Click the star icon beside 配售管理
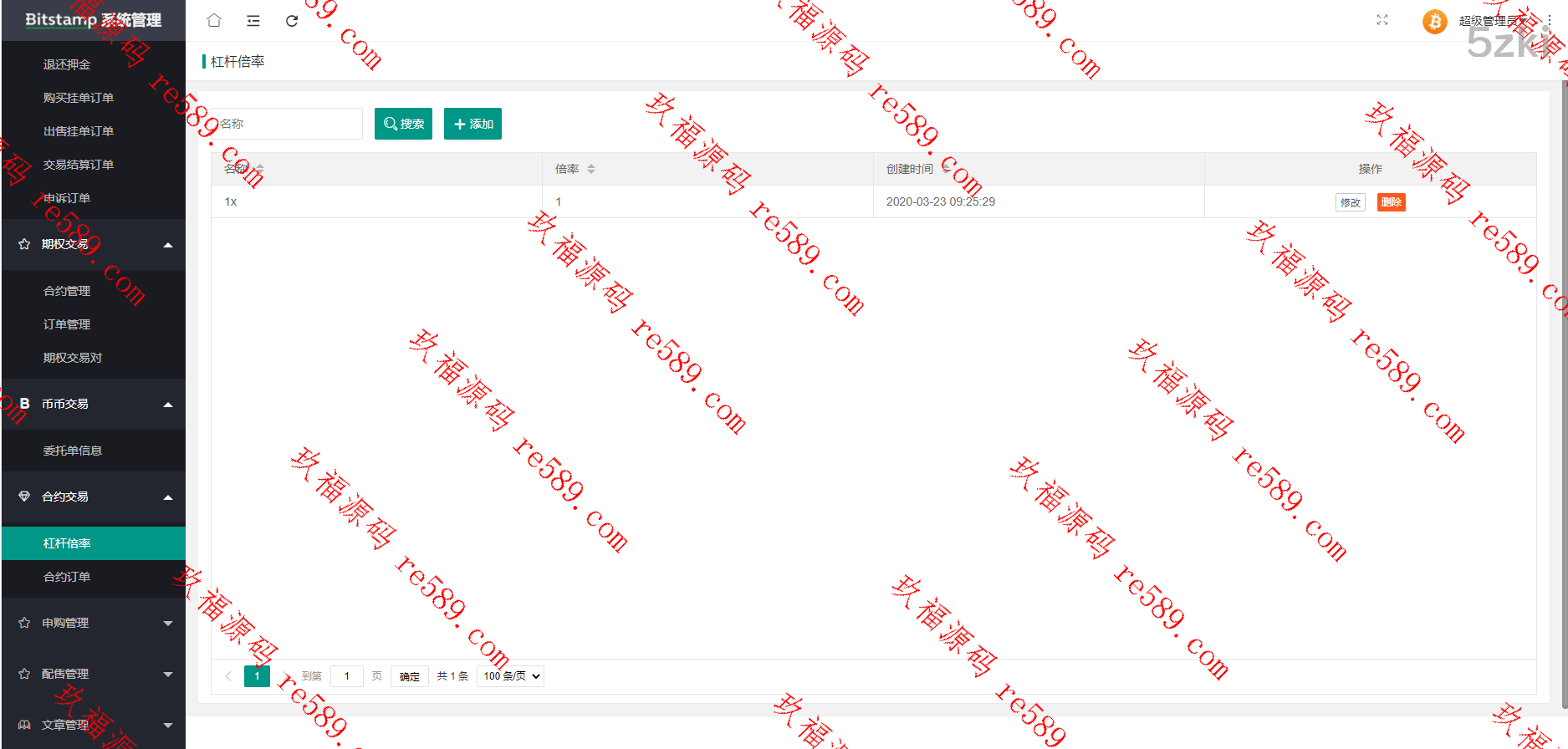1568x749 pixels. tap(24, 674)
